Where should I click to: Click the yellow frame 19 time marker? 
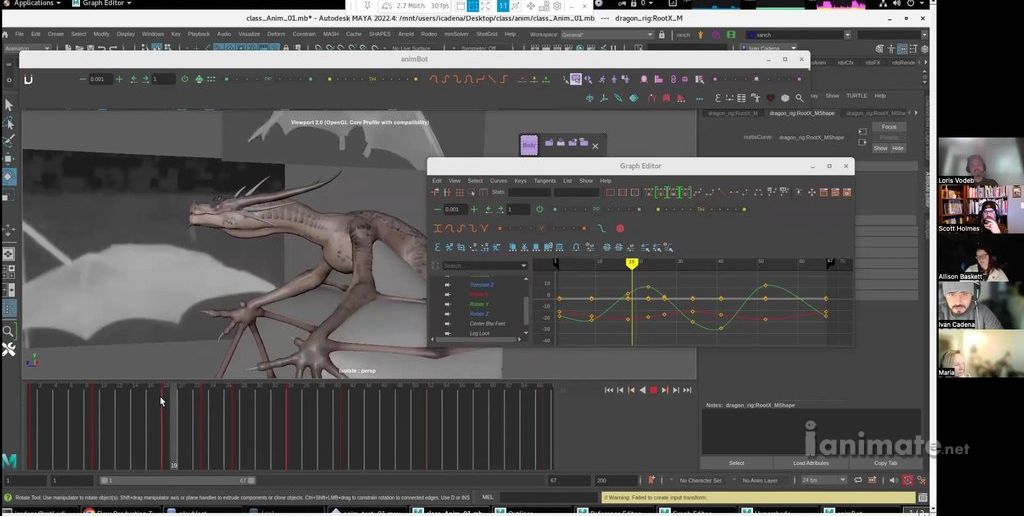coord(632,263)
